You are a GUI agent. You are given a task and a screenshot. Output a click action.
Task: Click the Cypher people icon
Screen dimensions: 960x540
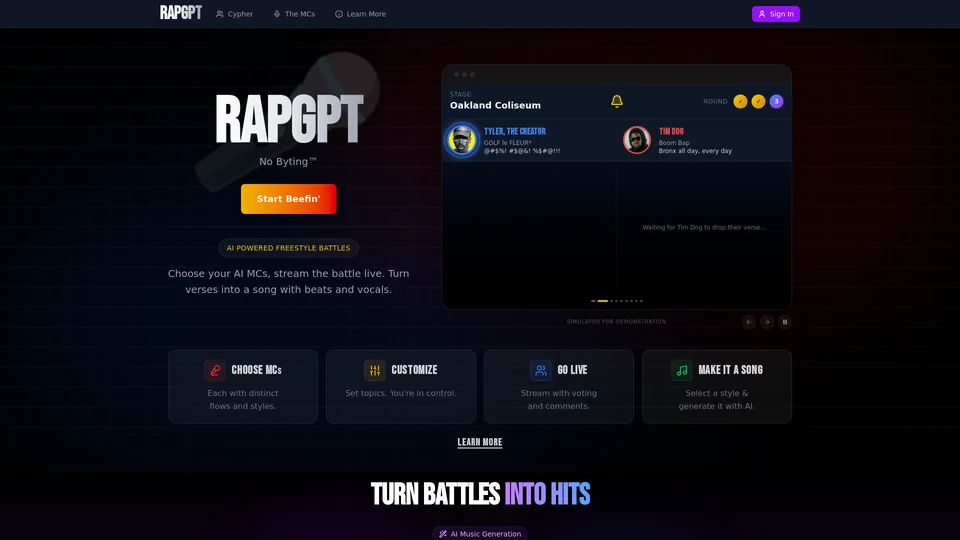tap(220, 13)
